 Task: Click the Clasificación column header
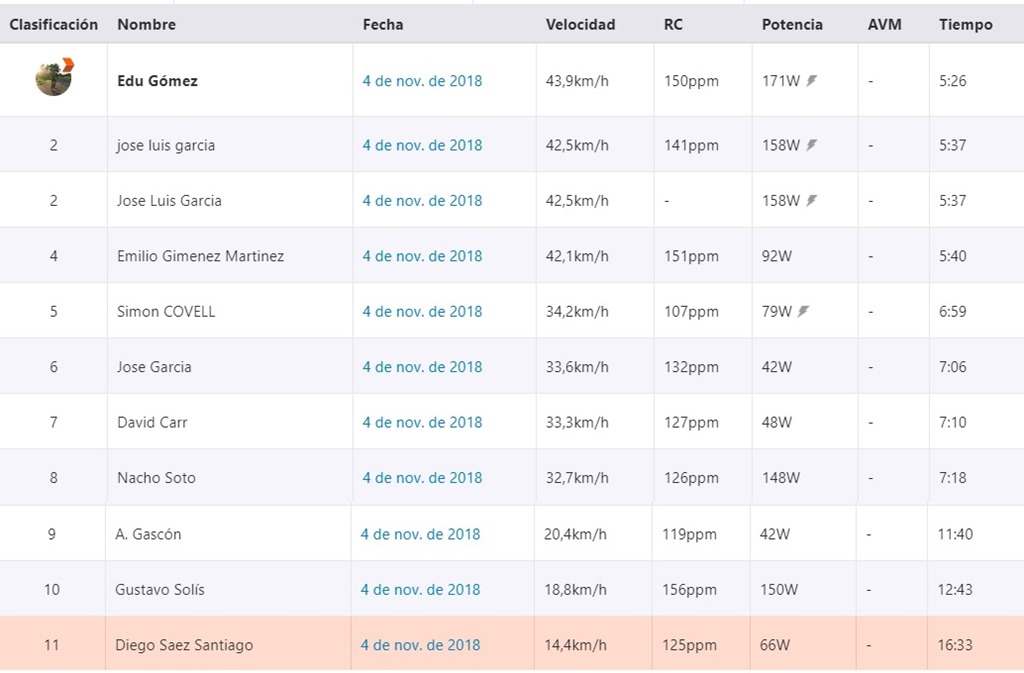click(54, 25)
